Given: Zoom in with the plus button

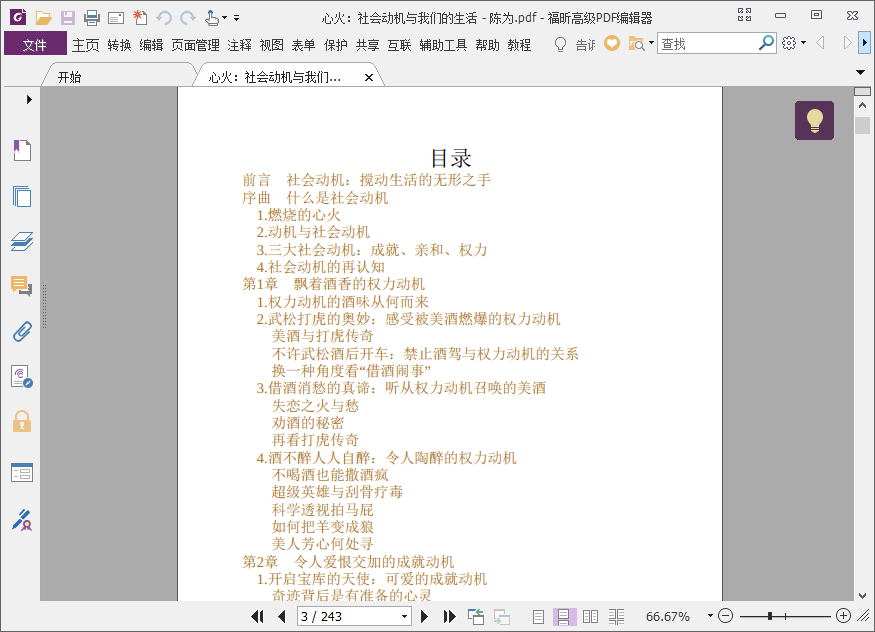Looking at the screenshot, I should coord(843,616).
